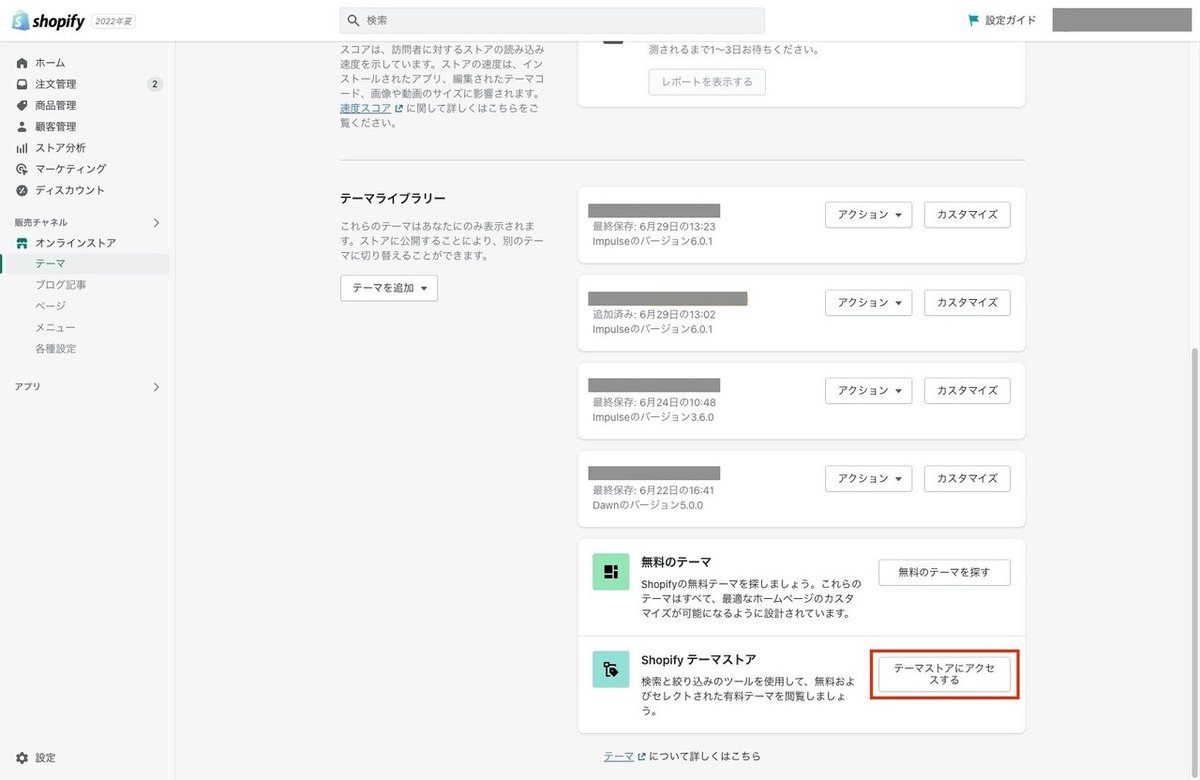
Task: Click カスタマイズ for theme saved 6月29日の13:23
Action: pyautogui.click(x=967, y=215)
